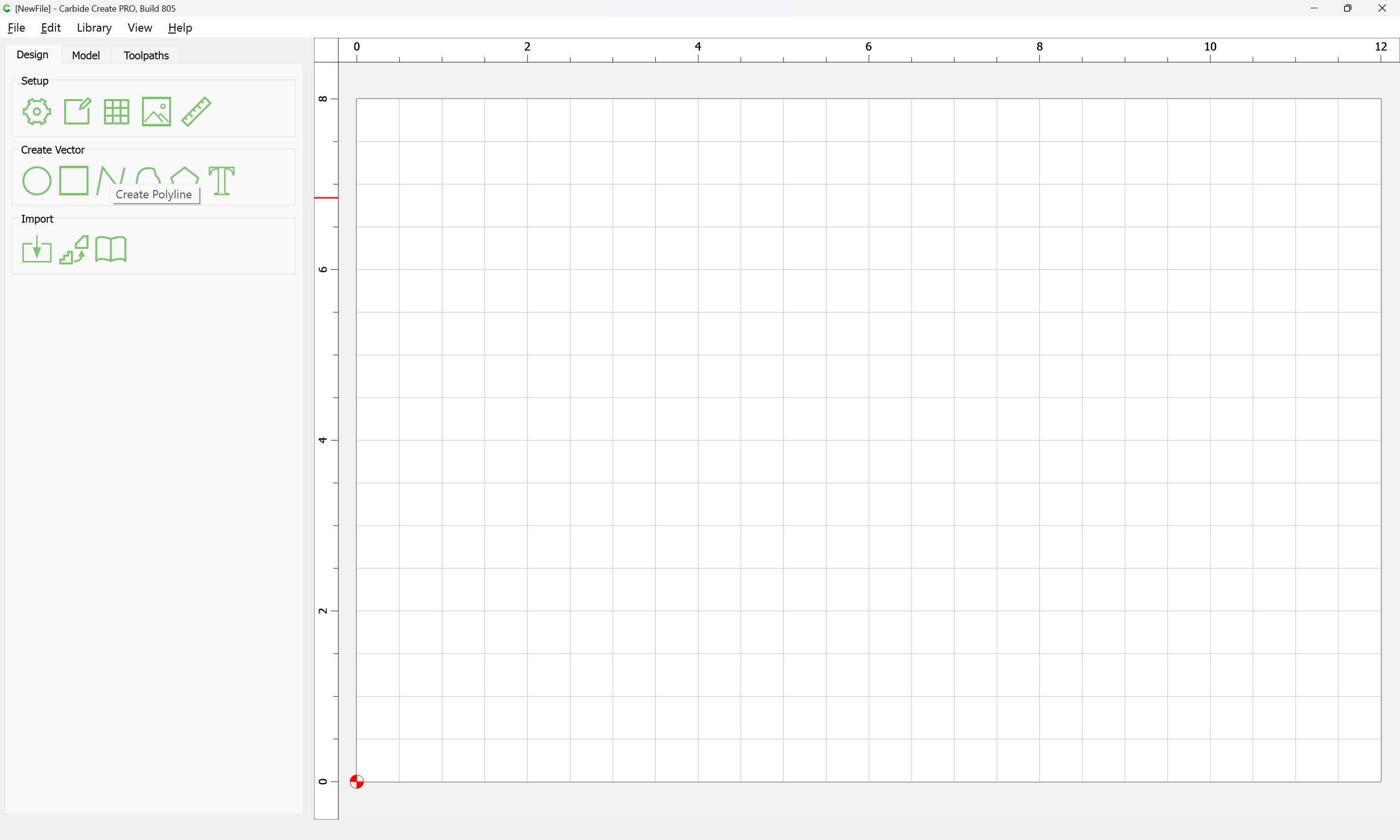Screen dimensions: 1400x840
Task: Switch to the Model tab
Action: click(86, 55)
